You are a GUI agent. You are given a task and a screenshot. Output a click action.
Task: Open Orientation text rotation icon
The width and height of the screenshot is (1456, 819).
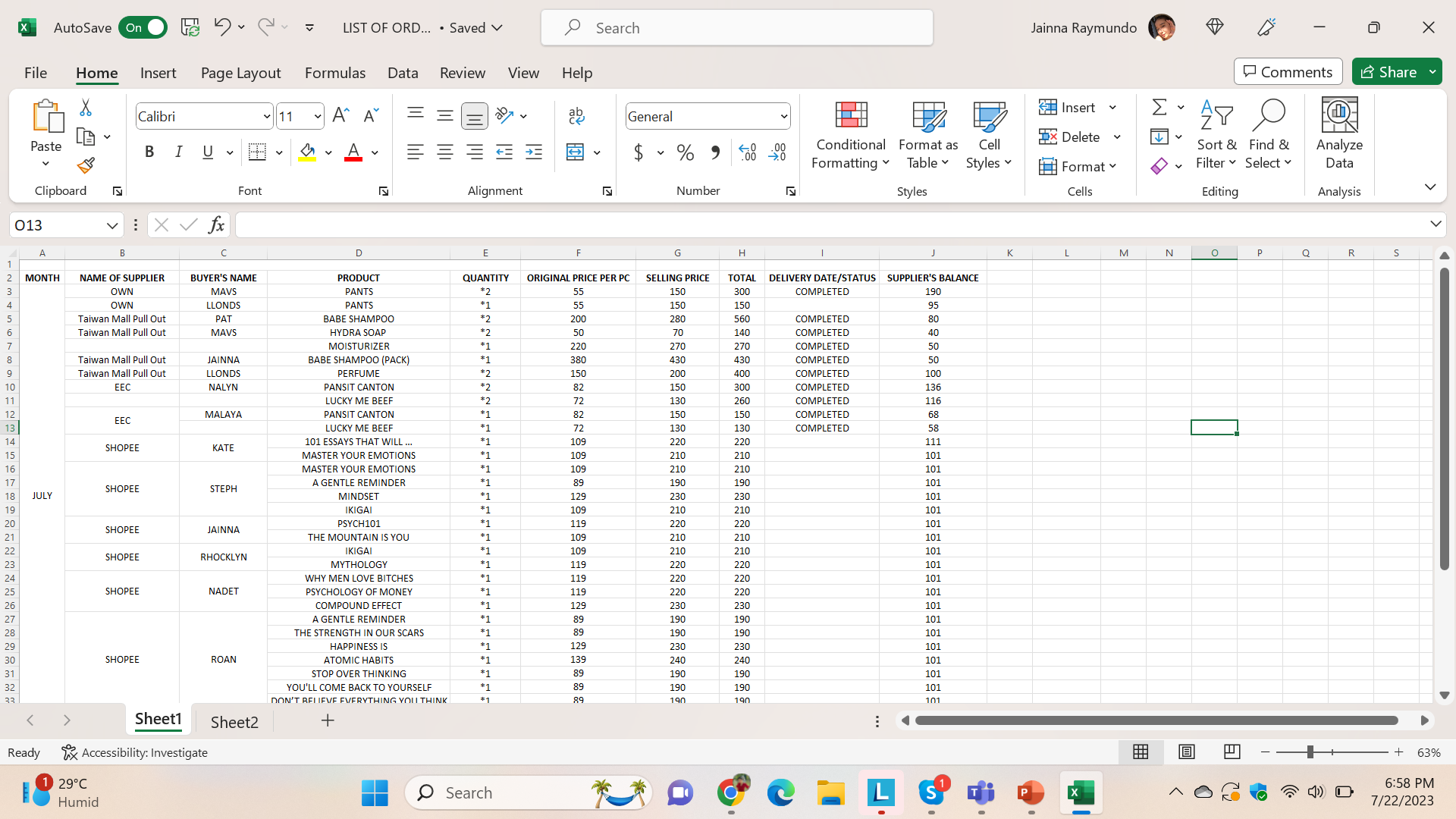click(504, 115)
